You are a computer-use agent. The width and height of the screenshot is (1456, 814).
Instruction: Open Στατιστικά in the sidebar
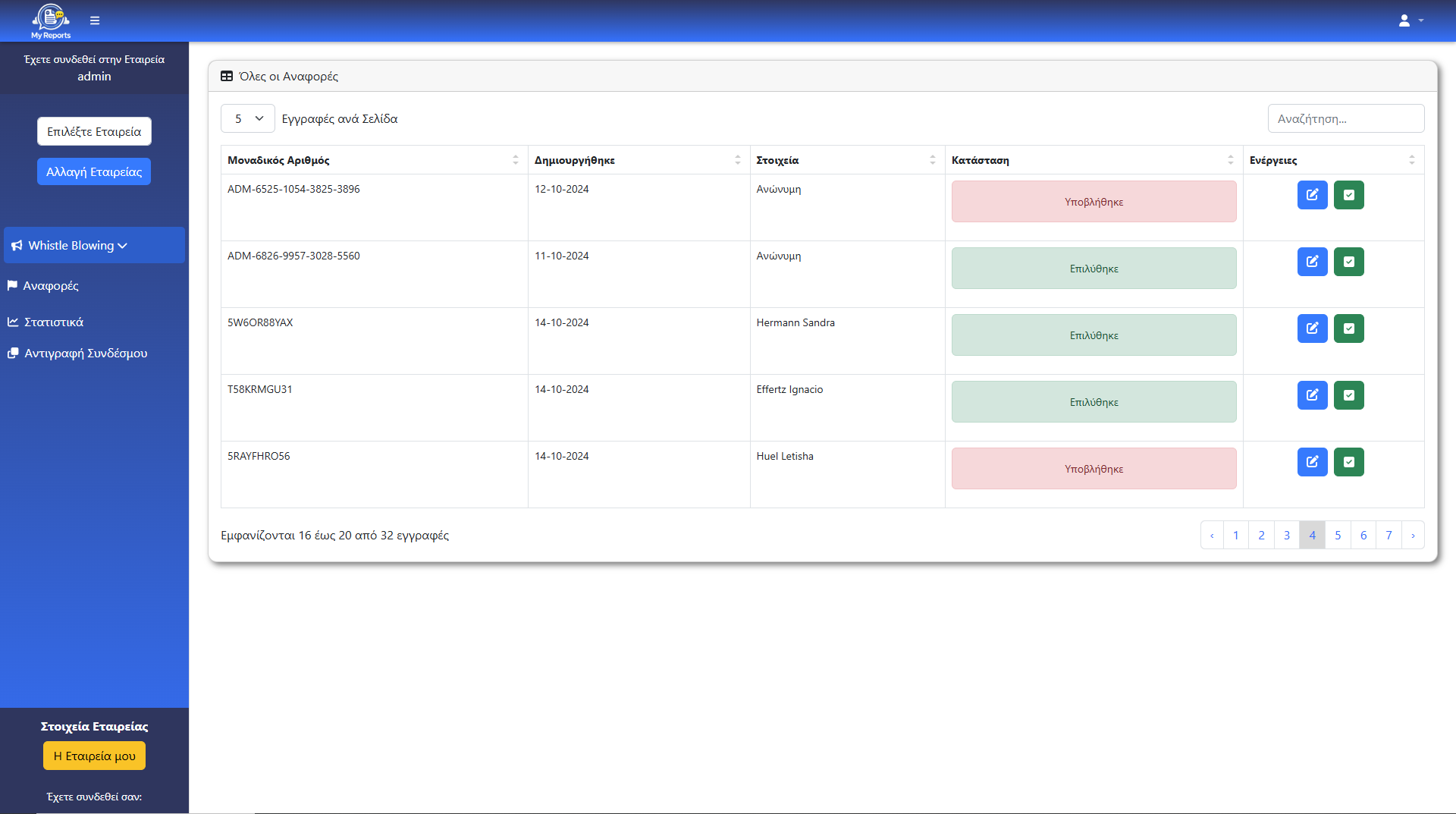click(54, 322)
